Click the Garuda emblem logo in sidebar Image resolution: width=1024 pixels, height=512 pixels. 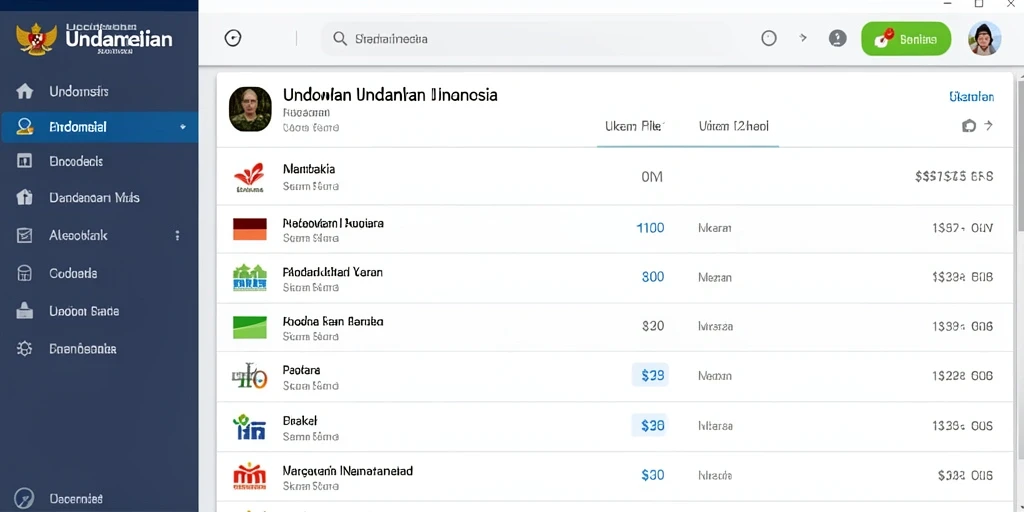(37, 39)
